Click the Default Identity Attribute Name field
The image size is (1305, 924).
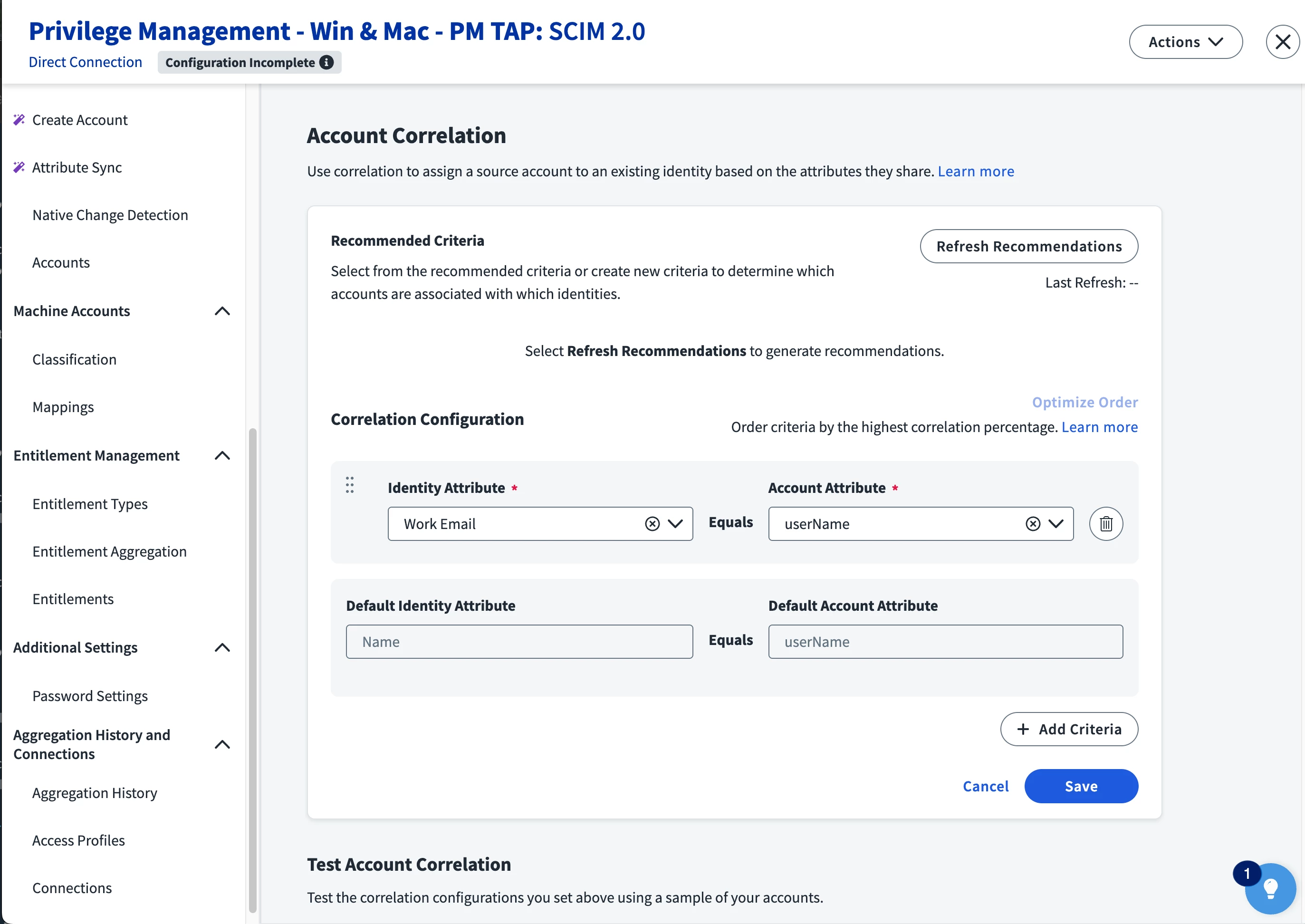519,641
